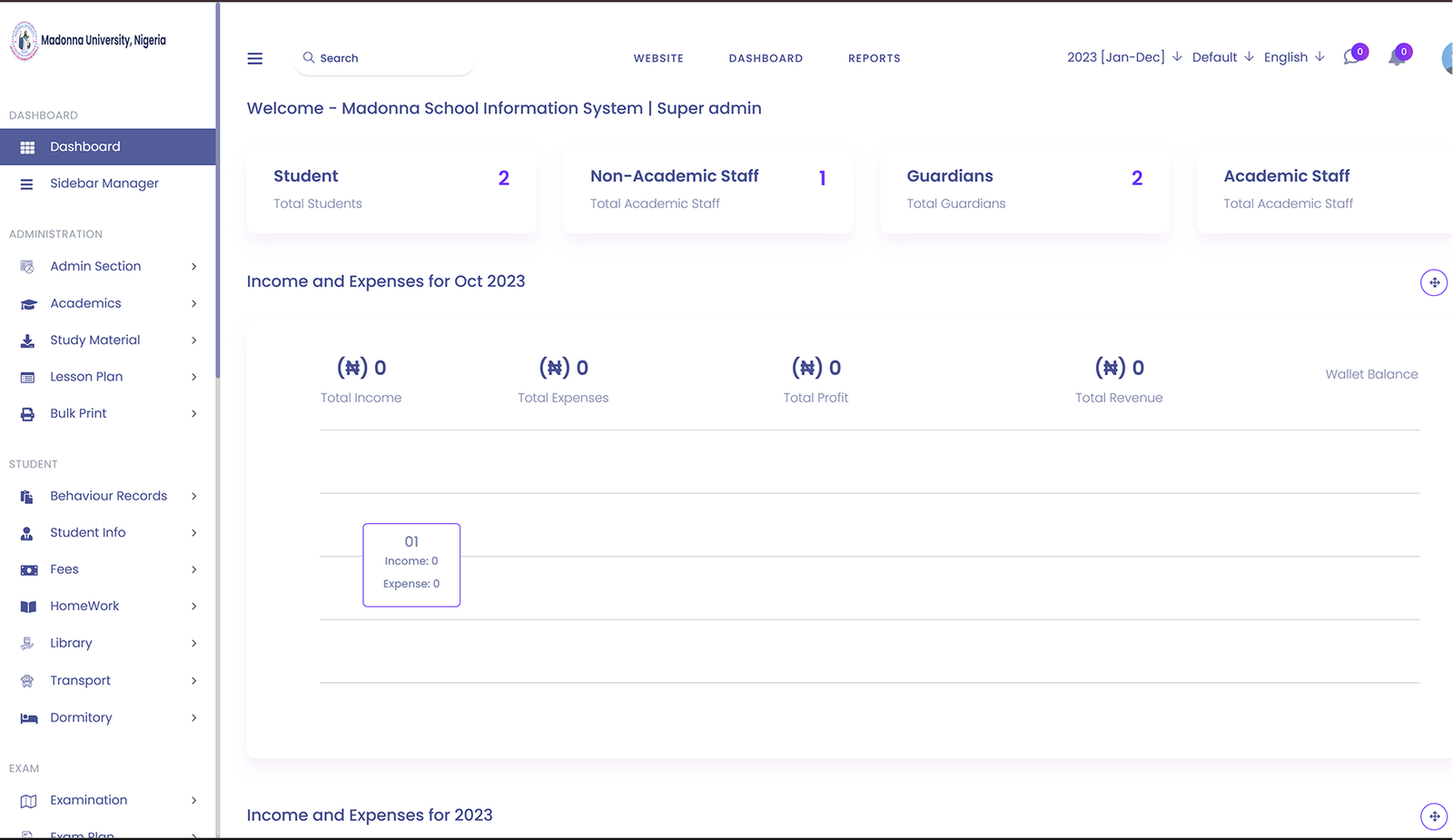Select the Dashboard grid icon
The height and width of the screenshot is (840, 1453).
[27, 146]
